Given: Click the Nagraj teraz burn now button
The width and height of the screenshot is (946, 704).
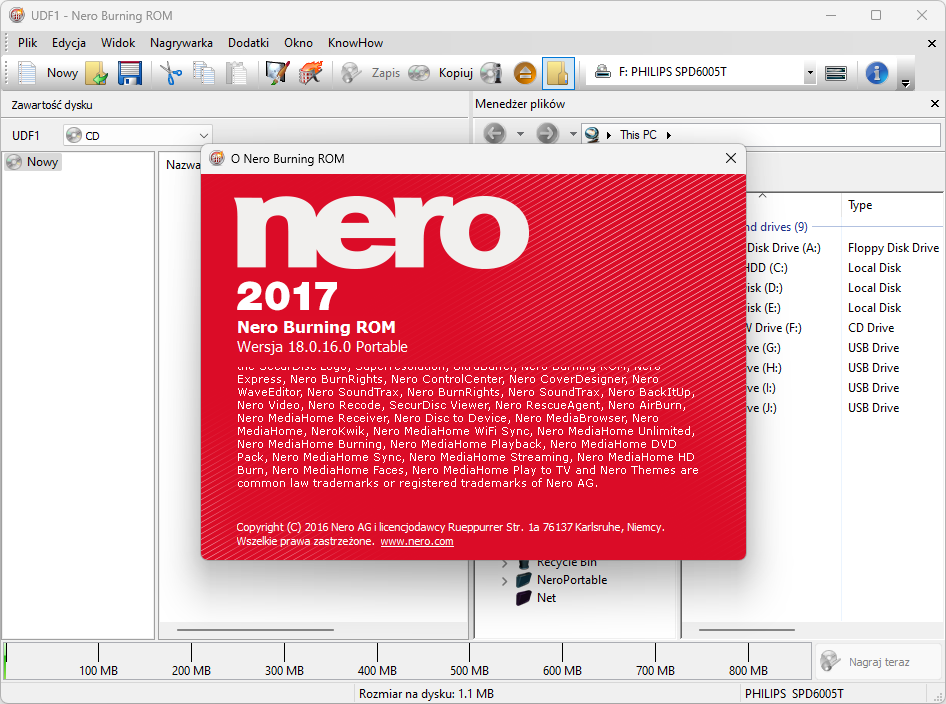Looking at the screenshot, I should click(x=878, y=662).
